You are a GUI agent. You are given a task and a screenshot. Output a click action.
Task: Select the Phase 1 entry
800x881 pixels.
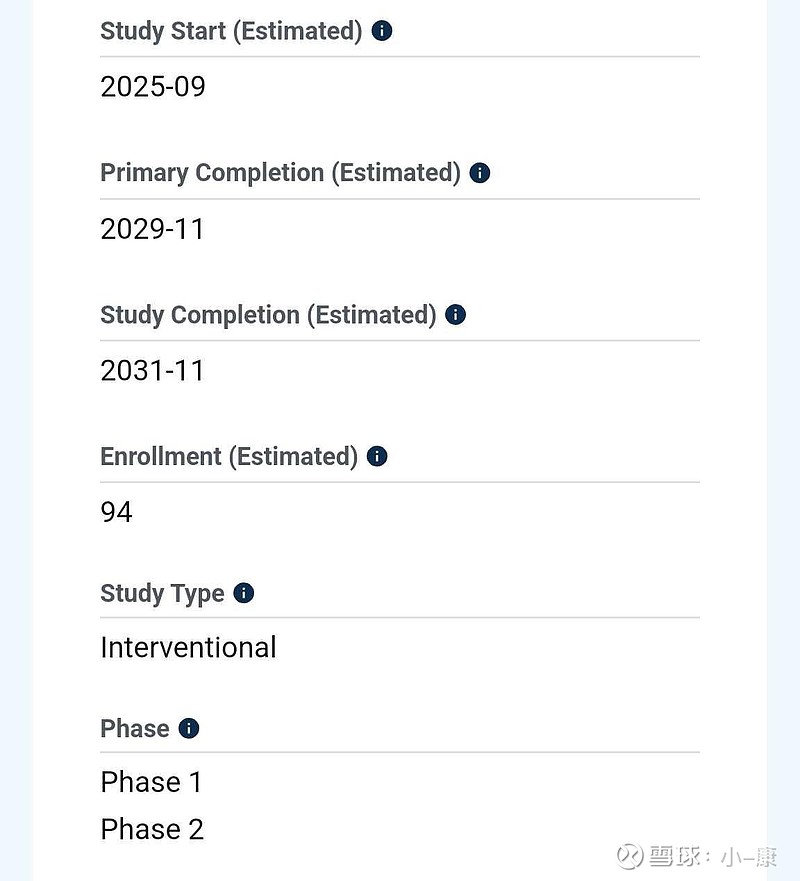coord(151,782)
